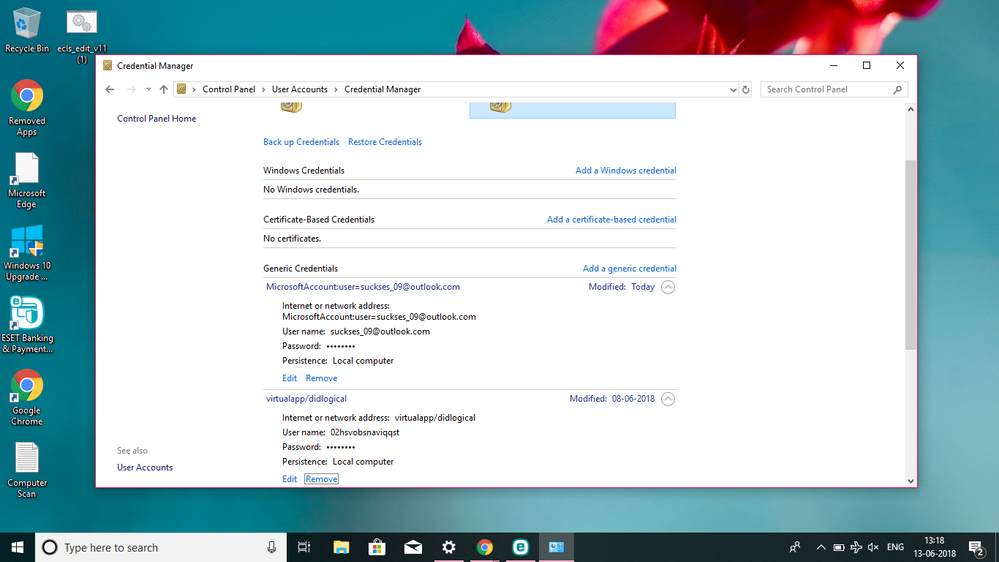
Task: Open File Explorer from taskbar
Action: click(341, 547)
